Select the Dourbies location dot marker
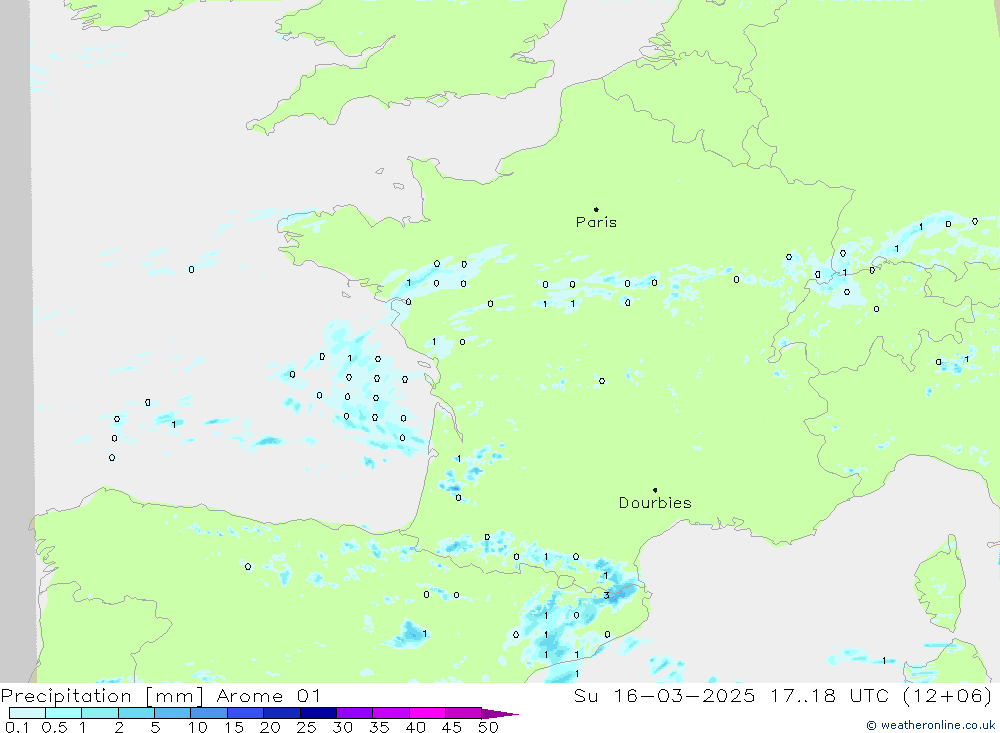Viewport: 1000px width, 733px height. pyautogui.click(x=655, y=490)
